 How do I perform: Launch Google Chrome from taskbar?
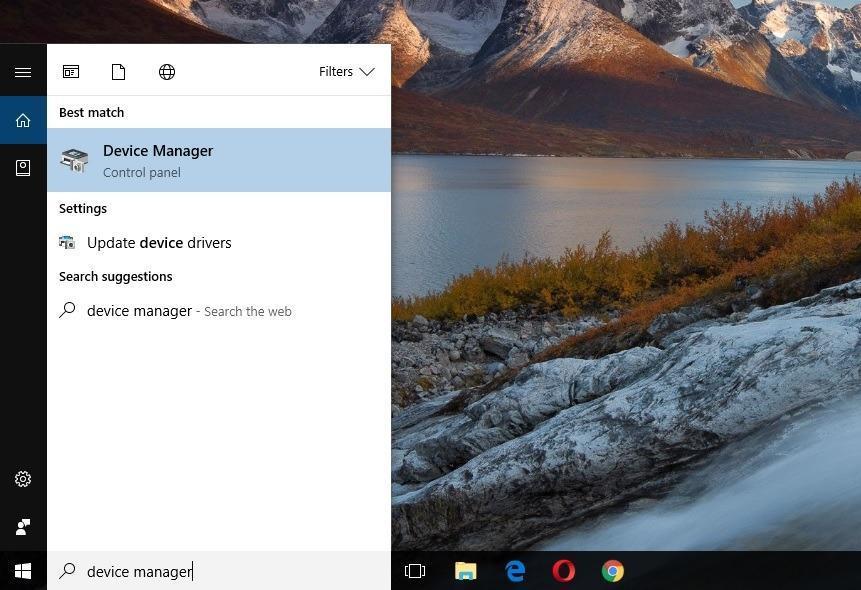[612, 571]
